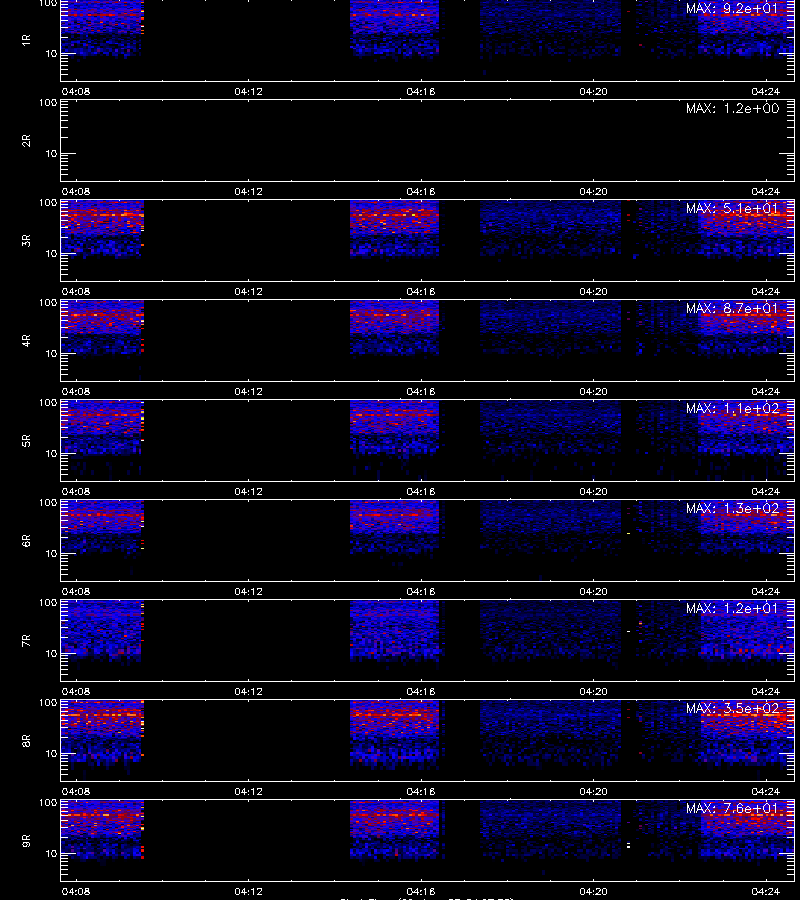Image resolution: width=800 pixels, height=900 pixels.
Task: Select the MAX: 3.5e+02 readout
Action: point(732,708)
